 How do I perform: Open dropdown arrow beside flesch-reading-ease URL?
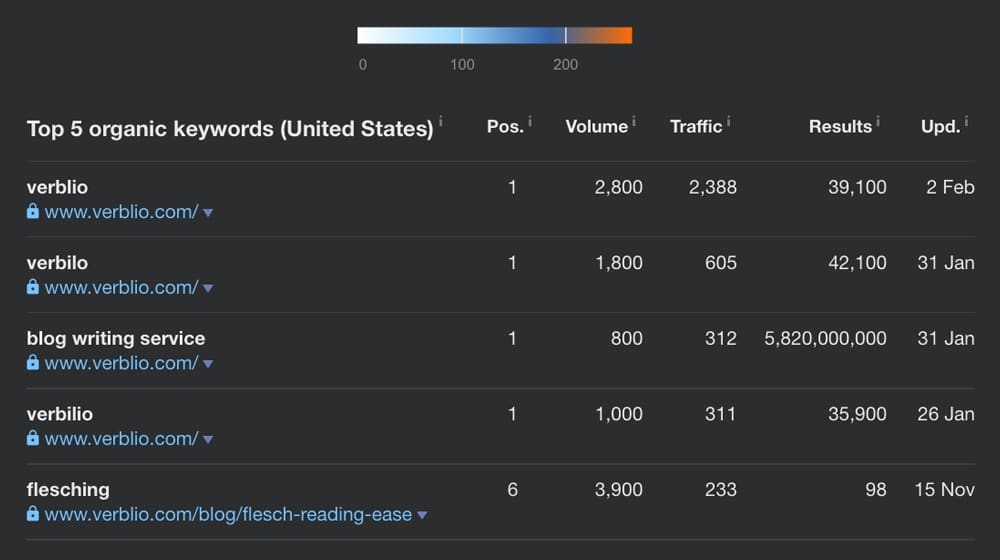point(422,515)
